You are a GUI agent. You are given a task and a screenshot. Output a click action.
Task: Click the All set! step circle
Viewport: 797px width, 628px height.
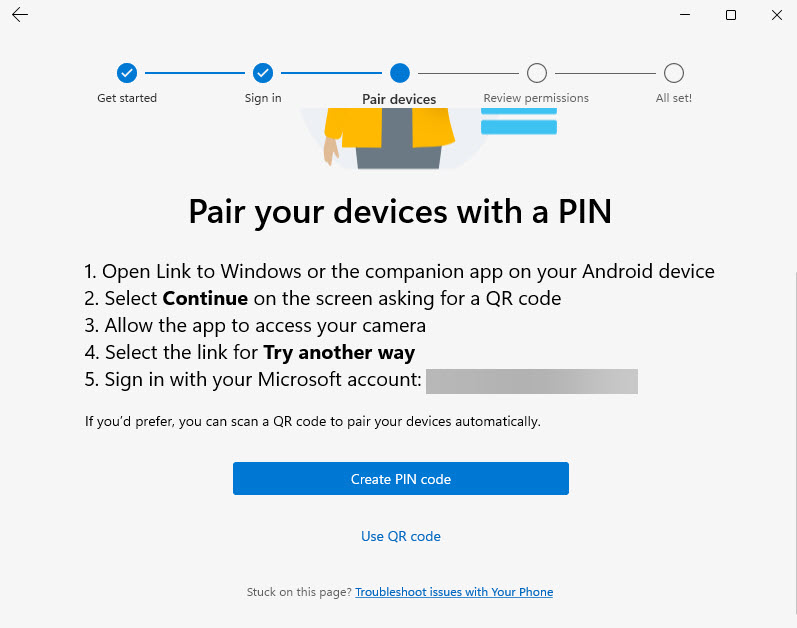click(x=674, y=73)
